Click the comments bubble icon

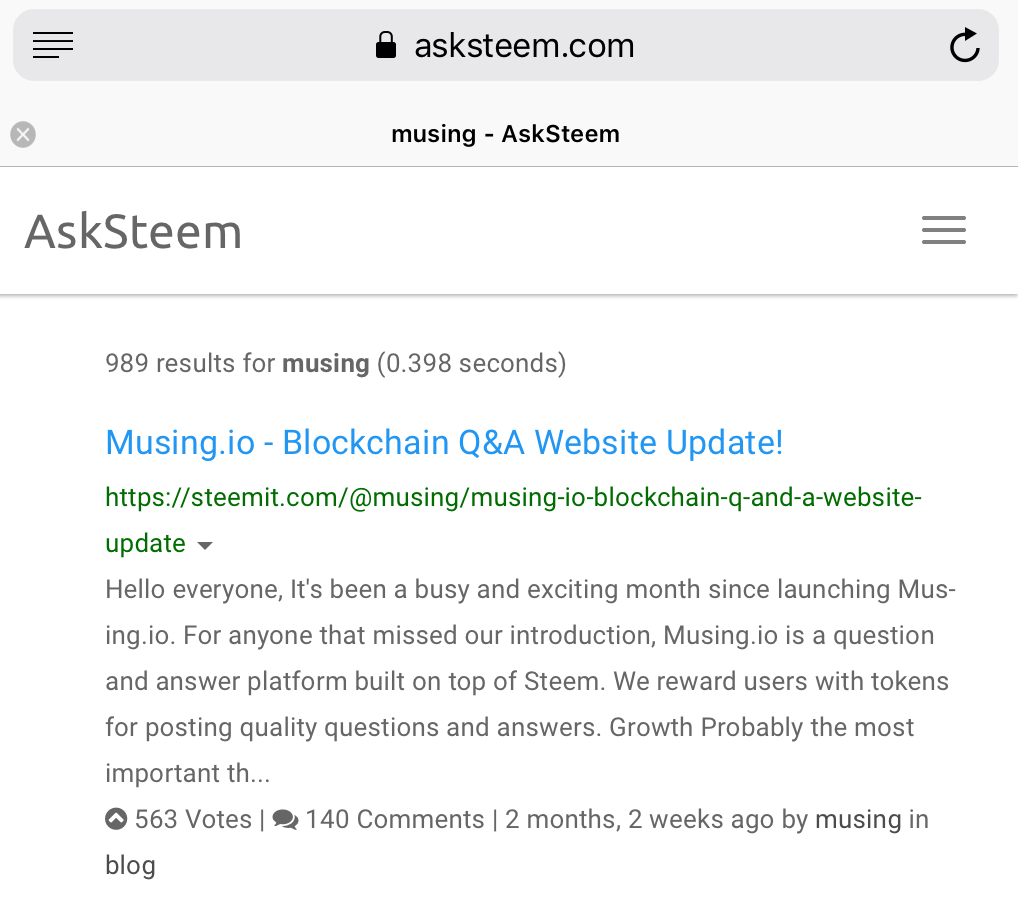(285, 820)
